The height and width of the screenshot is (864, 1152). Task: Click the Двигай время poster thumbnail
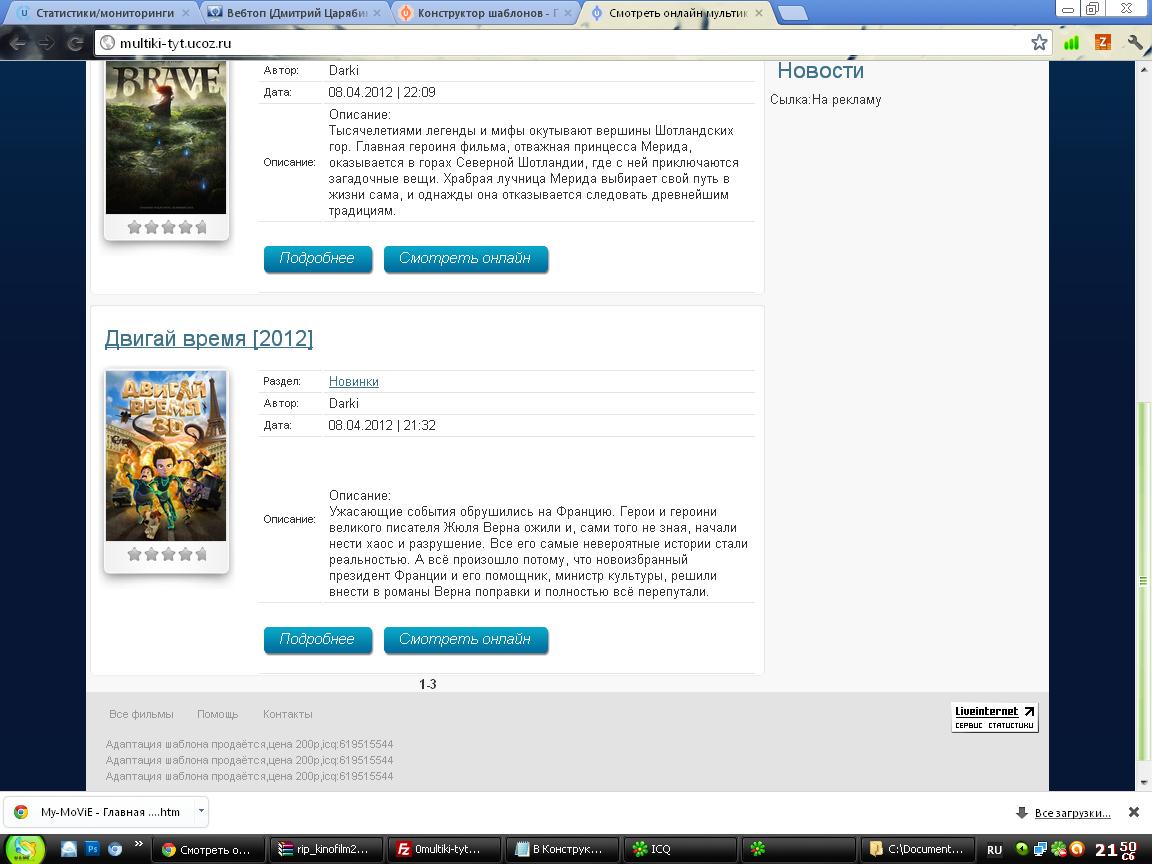pos(166,456)
